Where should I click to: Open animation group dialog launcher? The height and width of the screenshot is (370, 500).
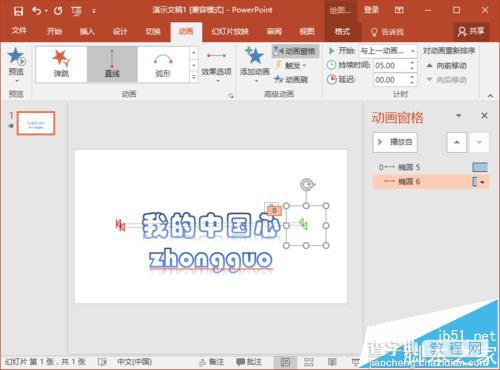(x=231, y=96)
